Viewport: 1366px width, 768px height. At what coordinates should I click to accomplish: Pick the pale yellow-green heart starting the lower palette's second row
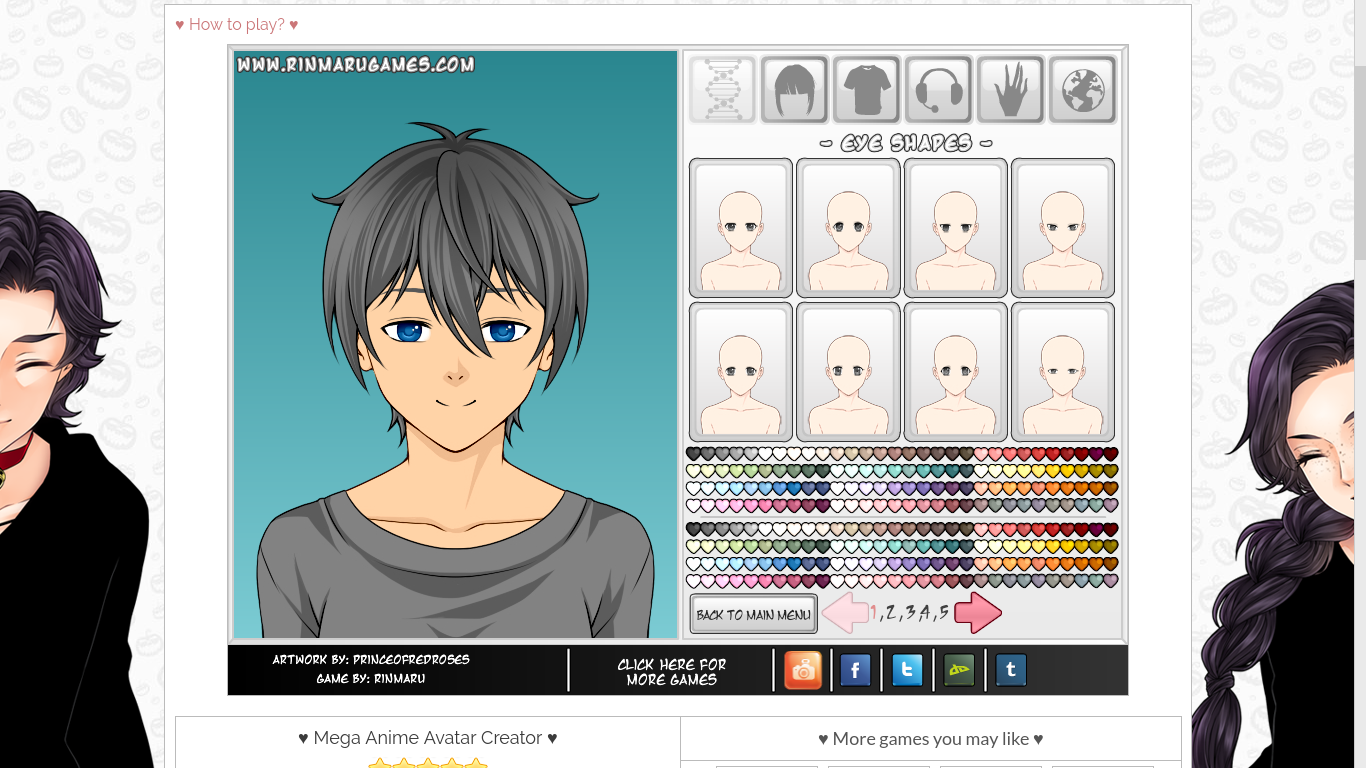pyautogui.click(x=693, y=546)
